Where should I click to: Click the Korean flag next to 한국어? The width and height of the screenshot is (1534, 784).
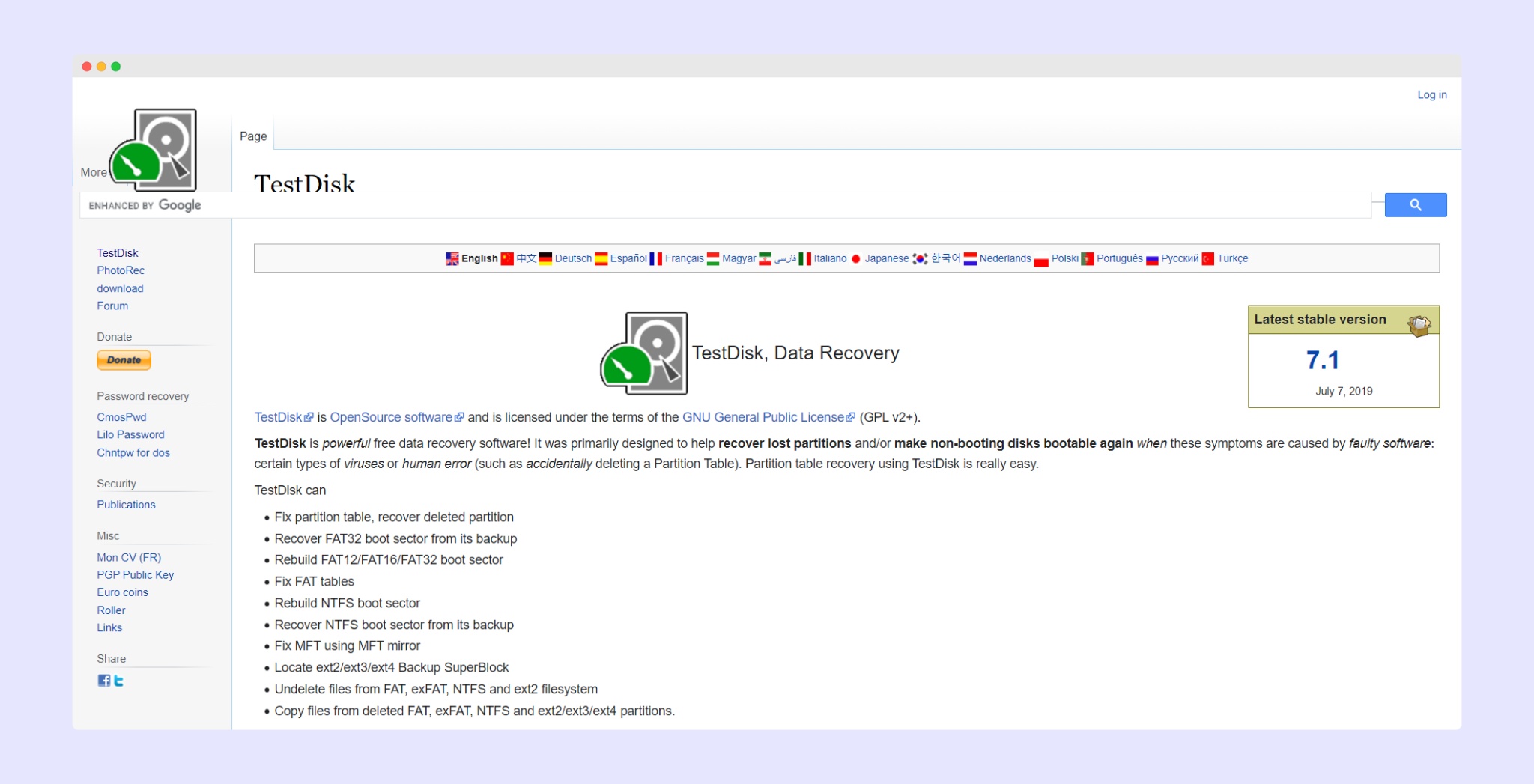[920, 258]
